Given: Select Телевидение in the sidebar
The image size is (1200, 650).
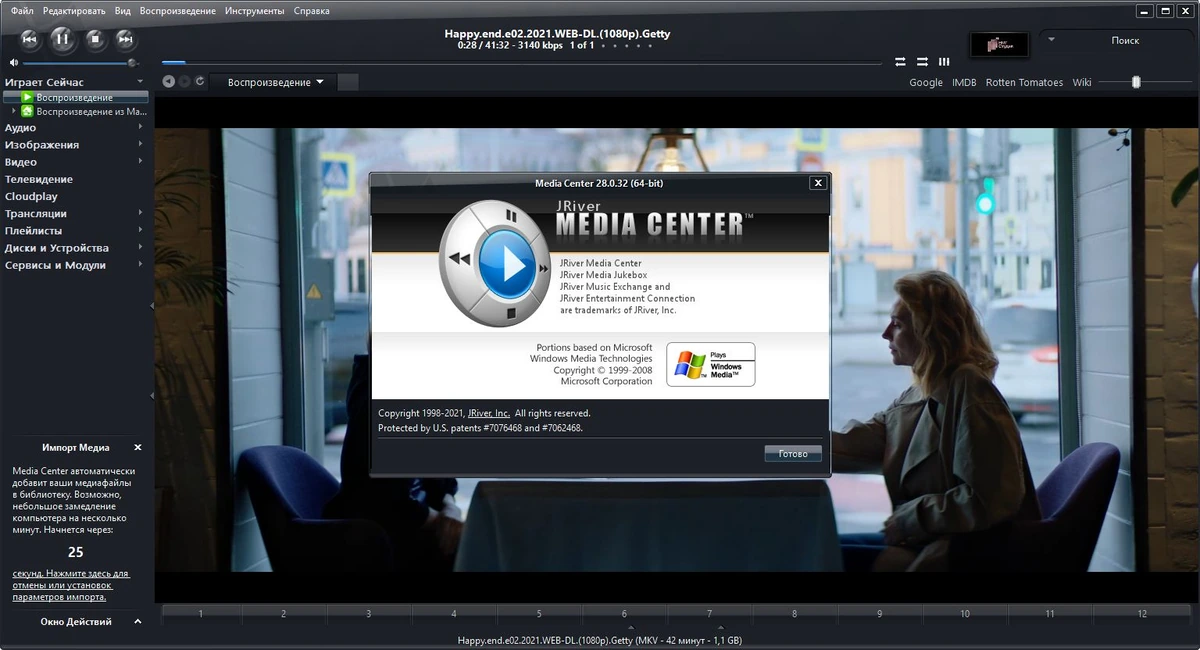Looking at the screenshot, I should pos(39,179).
